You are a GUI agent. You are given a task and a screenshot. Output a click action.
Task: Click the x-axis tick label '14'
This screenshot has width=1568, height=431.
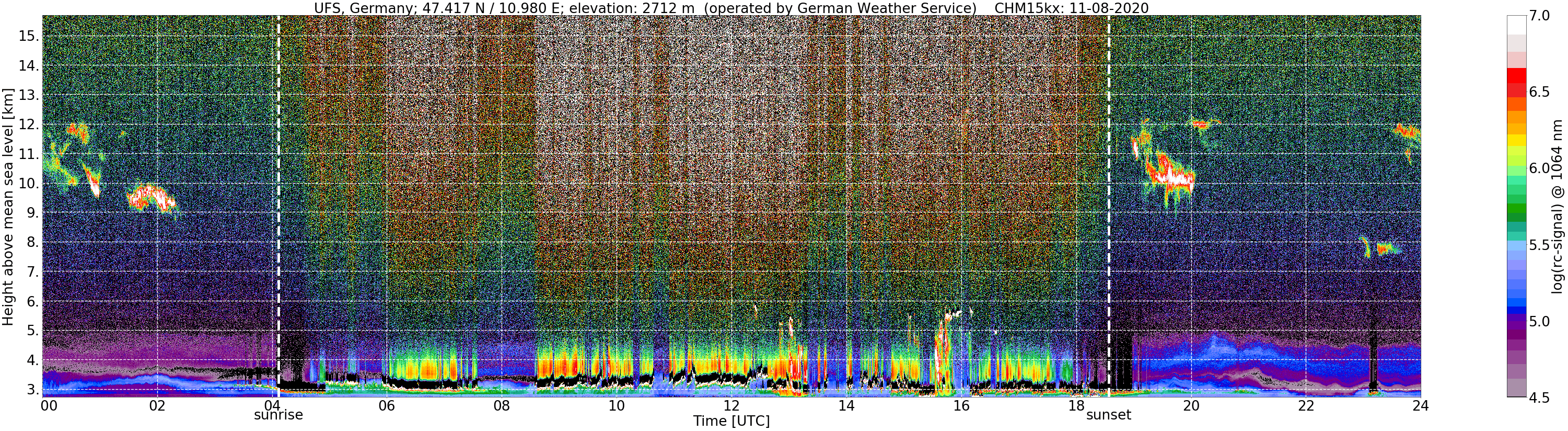(846, 405)
